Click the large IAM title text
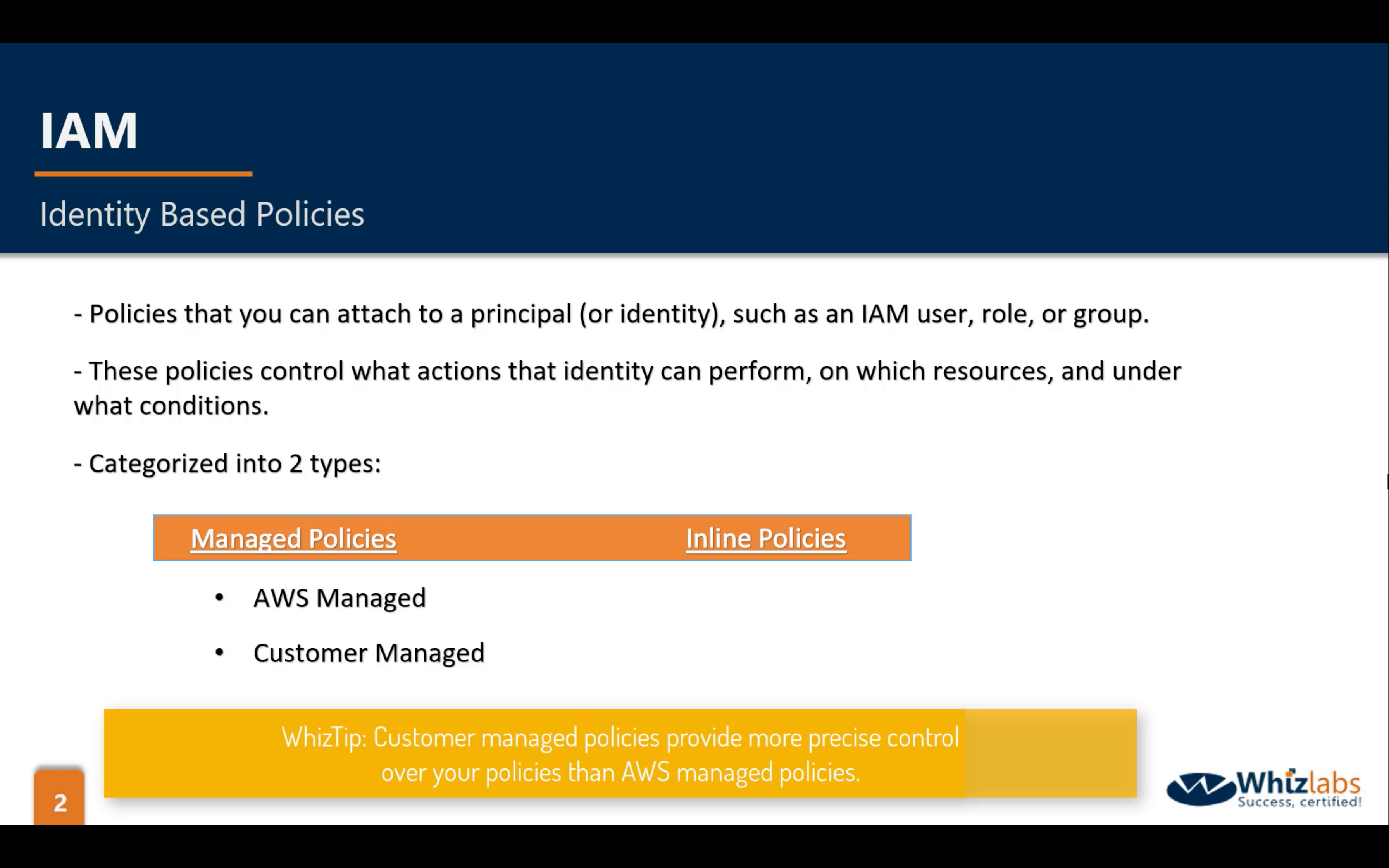This screenshot has width=1389, height=868. [89, 131]
